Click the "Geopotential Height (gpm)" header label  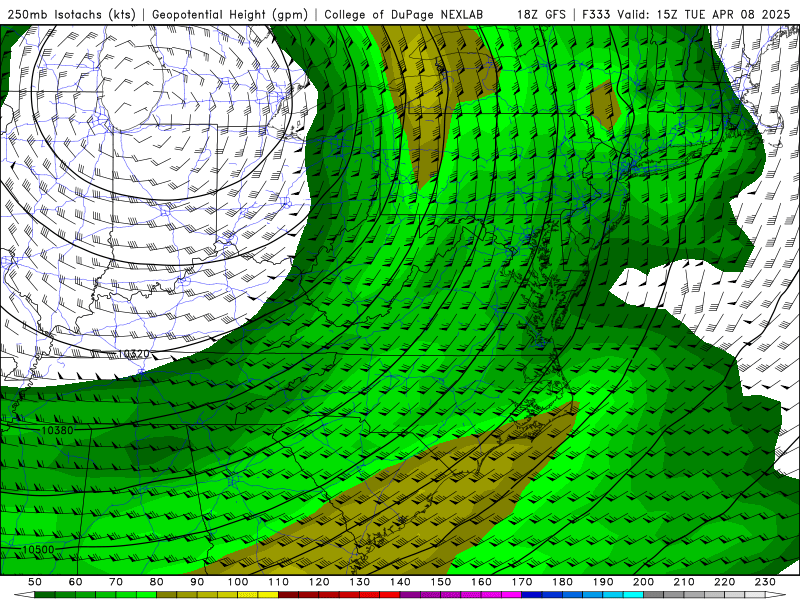(230, 15)
